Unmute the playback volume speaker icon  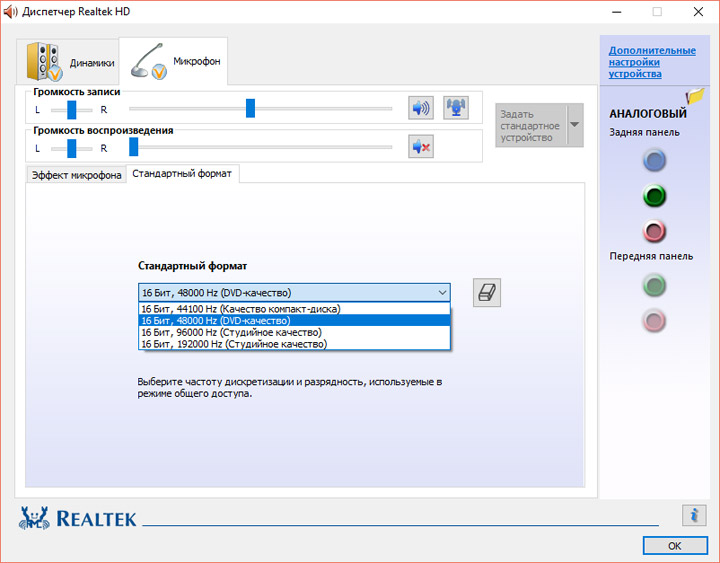tap(421, 147)
